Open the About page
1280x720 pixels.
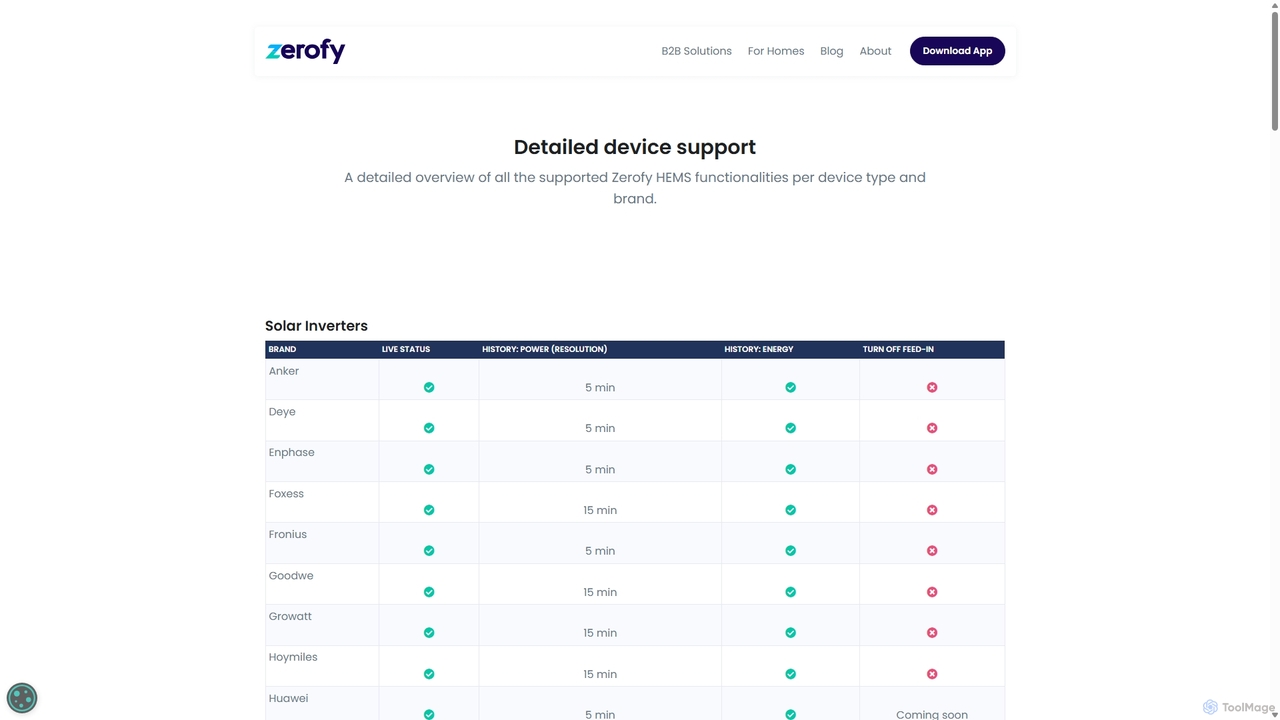click(875, 51)
